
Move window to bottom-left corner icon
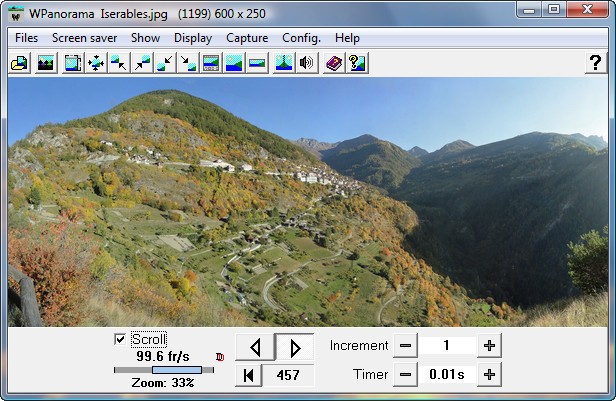point(165,63)
